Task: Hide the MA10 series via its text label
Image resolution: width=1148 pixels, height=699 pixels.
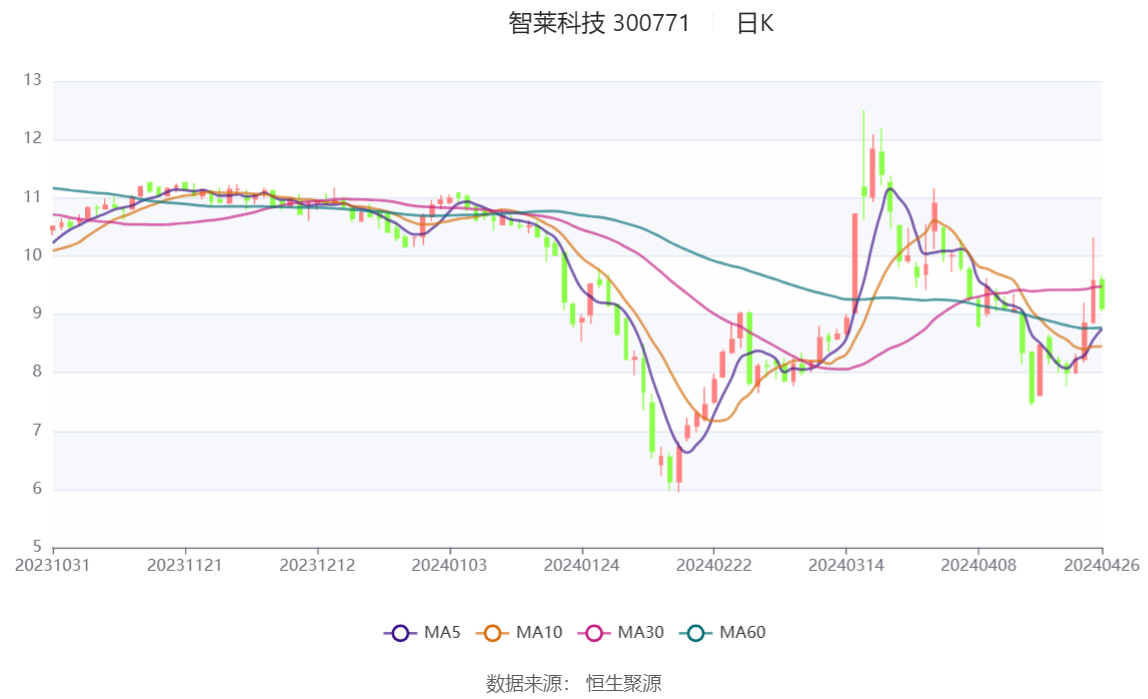Action: tap(539, 633)
